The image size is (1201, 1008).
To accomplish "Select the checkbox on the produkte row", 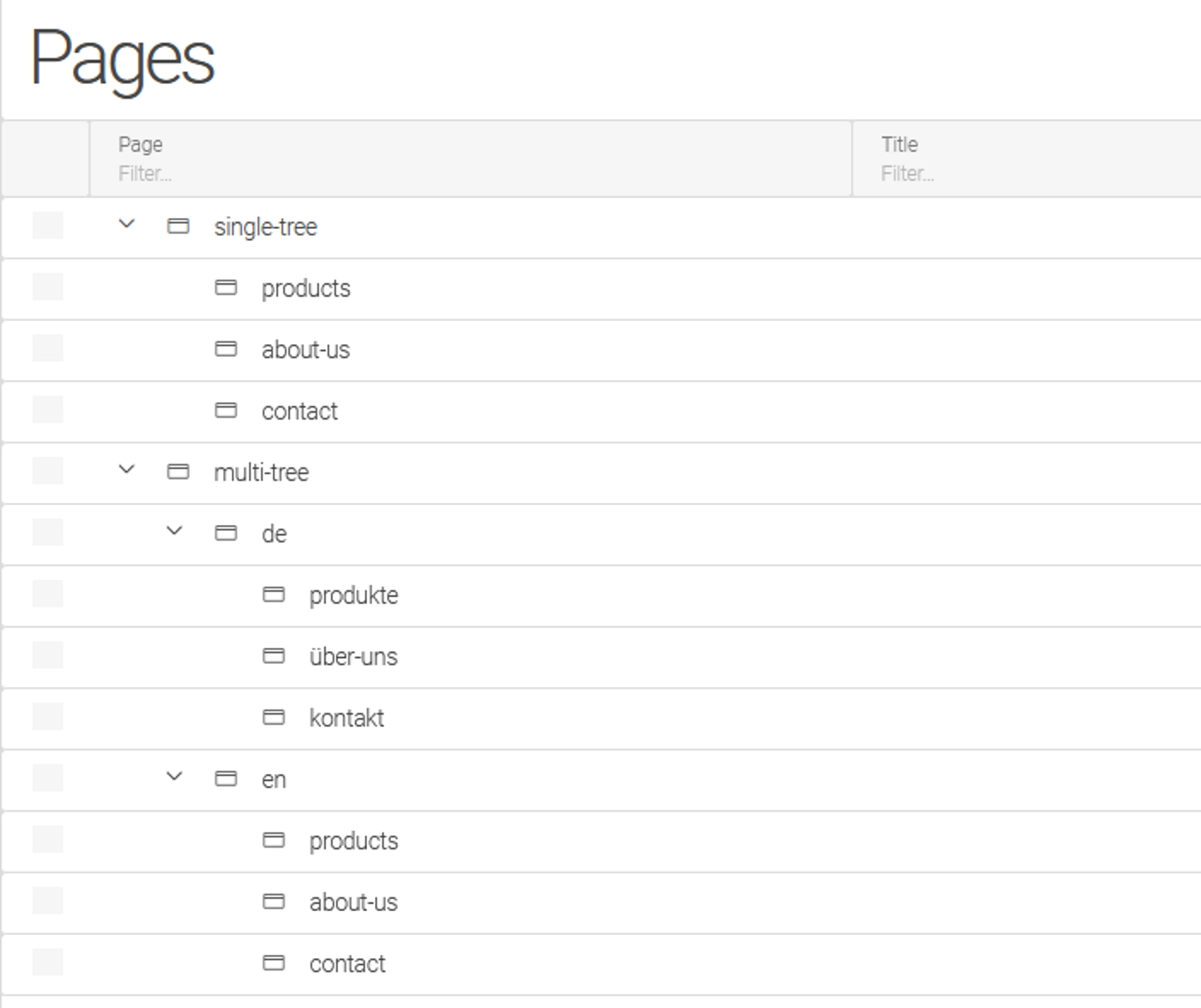I will point(47,595).
